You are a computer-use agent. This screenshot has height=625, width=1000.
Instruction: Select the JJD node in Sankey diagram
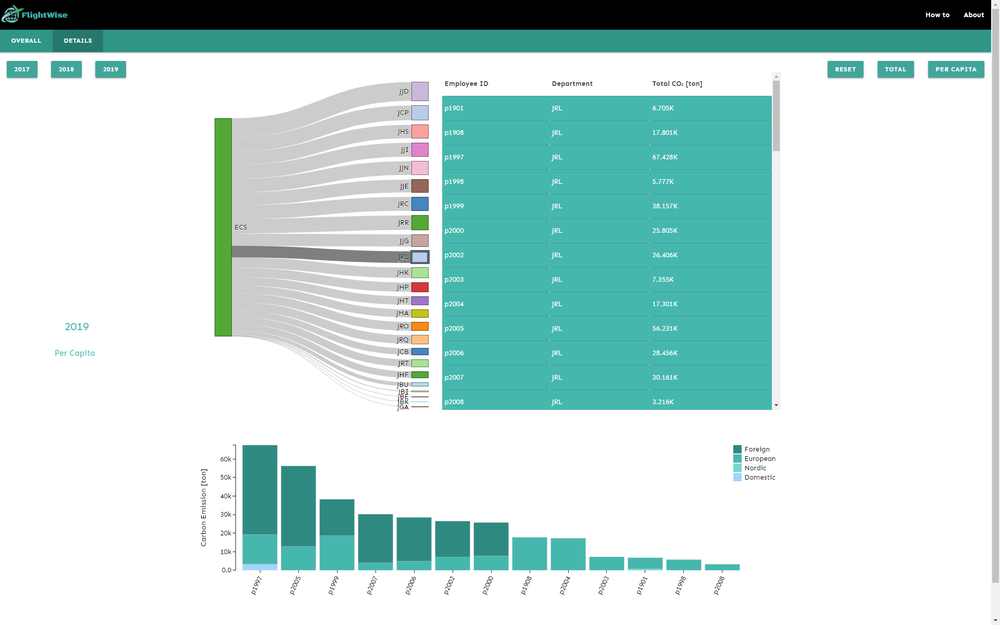tap(420, 91)
